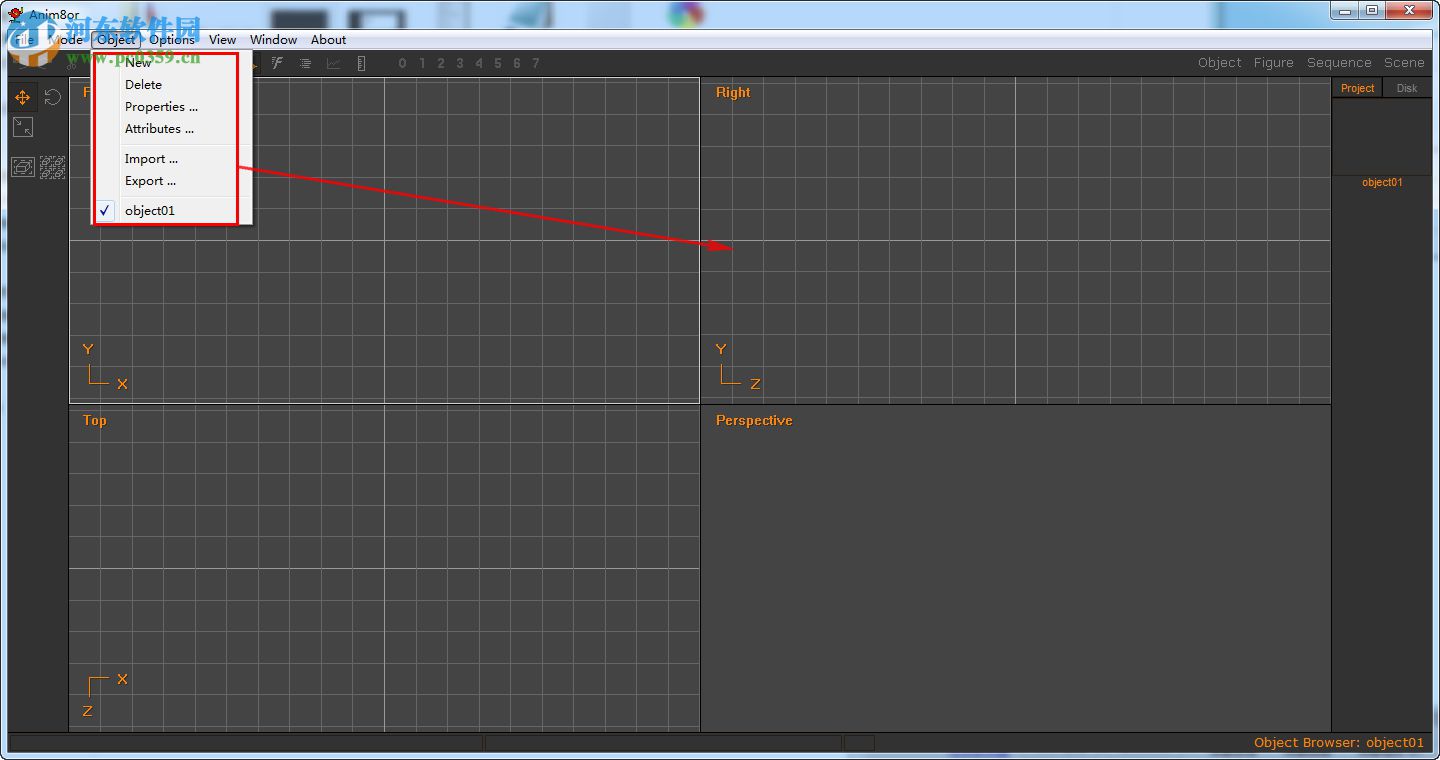Select object01 in the Project panel
This screenshot has width=1440, height=760.
pos(1381,182)
